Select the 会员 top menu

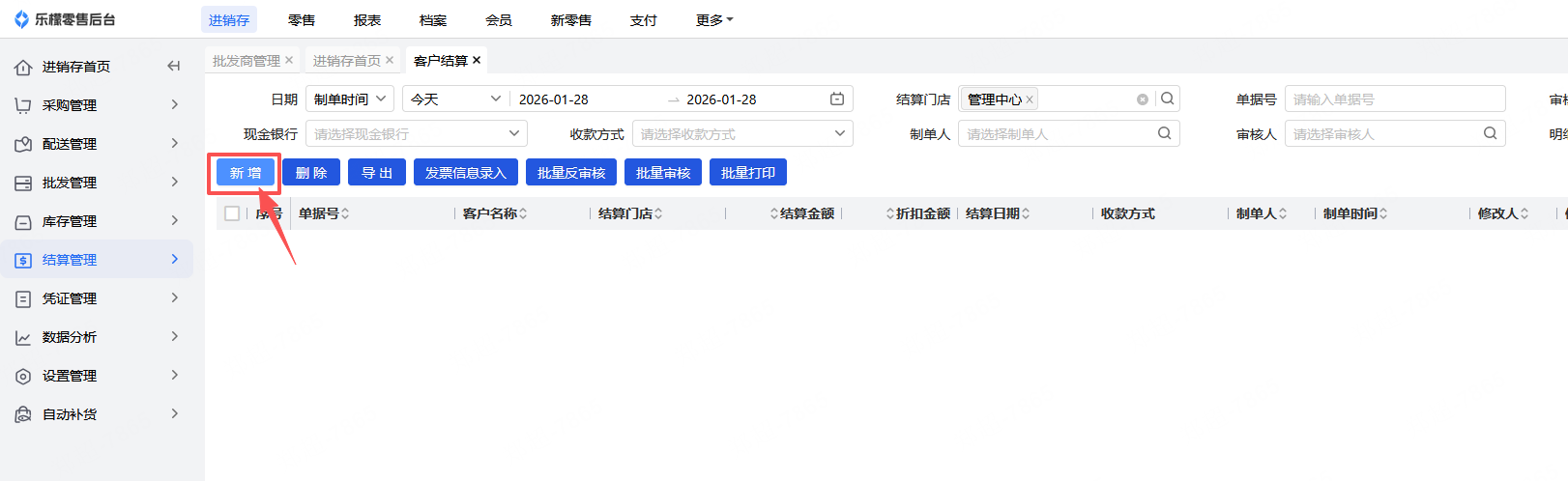499,20
